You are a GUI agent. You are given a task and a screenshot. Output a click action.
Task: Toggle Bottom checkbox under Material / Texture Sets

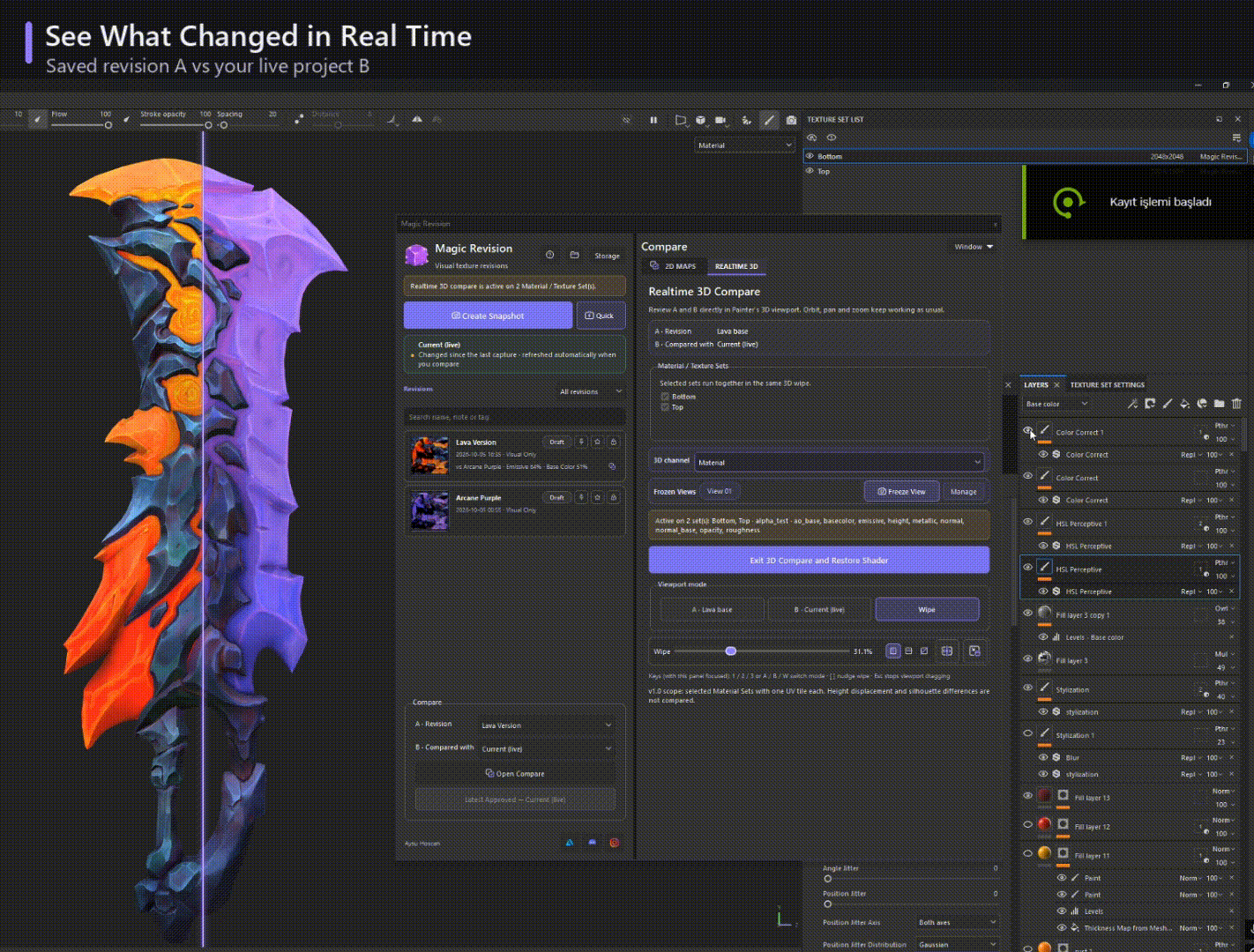coord(665,397)
